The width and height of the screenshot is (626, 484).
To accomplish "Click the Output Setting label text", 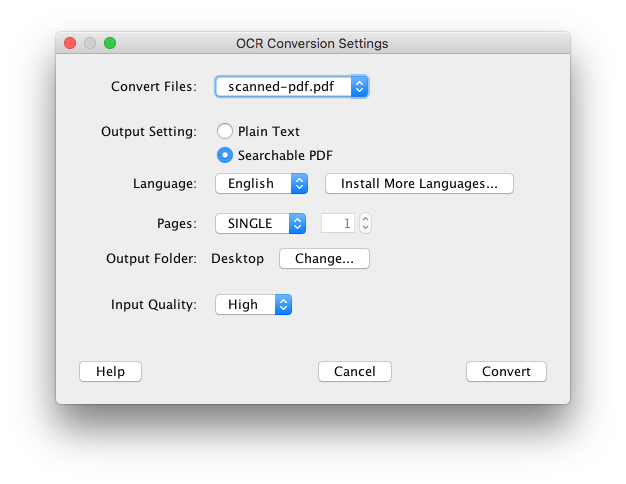I will (x=149, y=131).
